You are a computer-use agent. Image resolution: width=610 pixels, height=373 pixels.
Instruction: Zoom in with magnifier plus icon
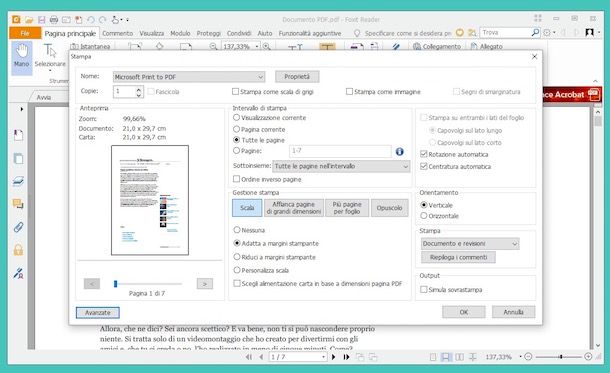266,46
